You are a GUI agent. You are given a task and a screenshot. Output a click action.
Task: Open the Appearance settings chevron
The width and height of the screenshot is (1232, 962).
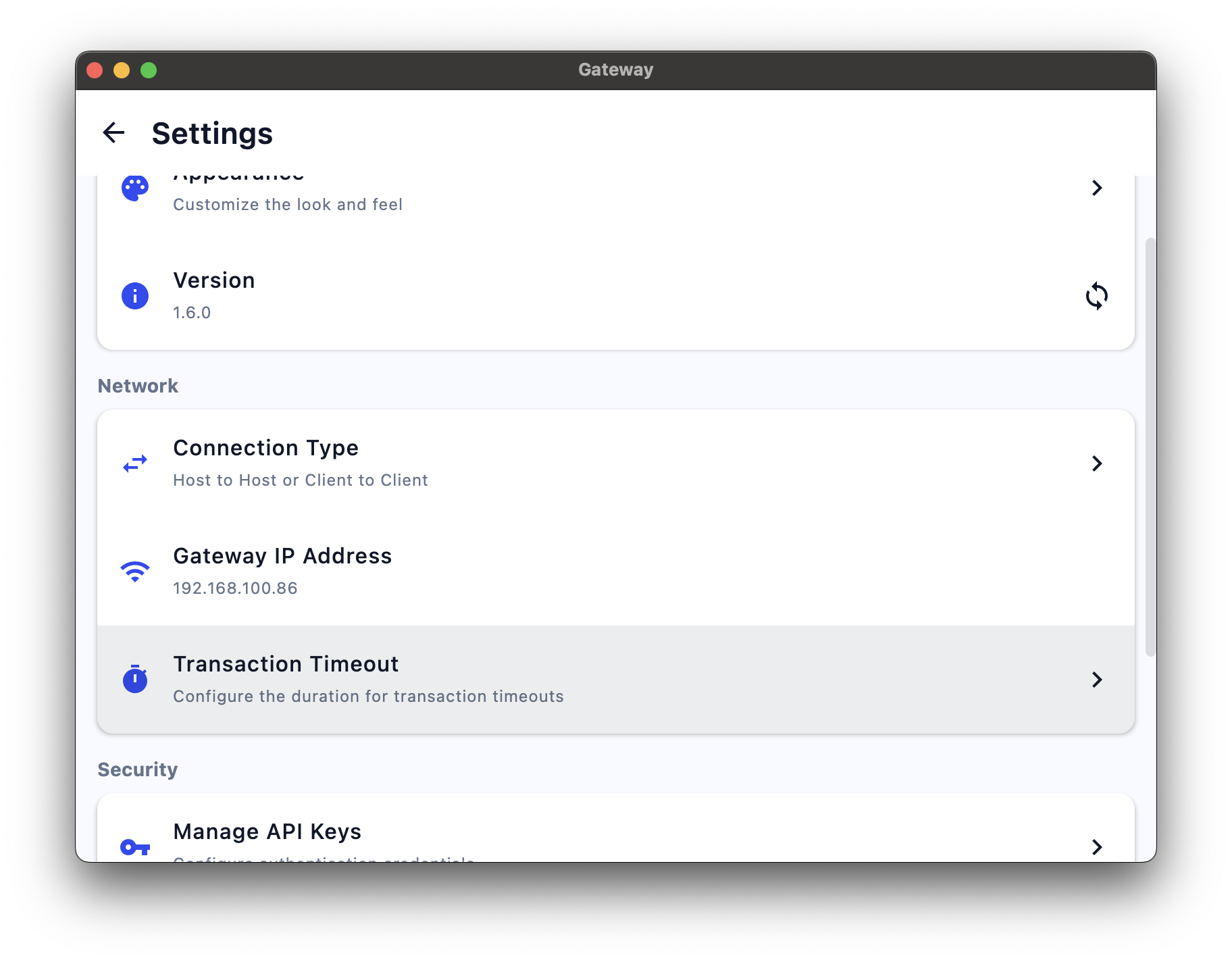click(1097, 188)
